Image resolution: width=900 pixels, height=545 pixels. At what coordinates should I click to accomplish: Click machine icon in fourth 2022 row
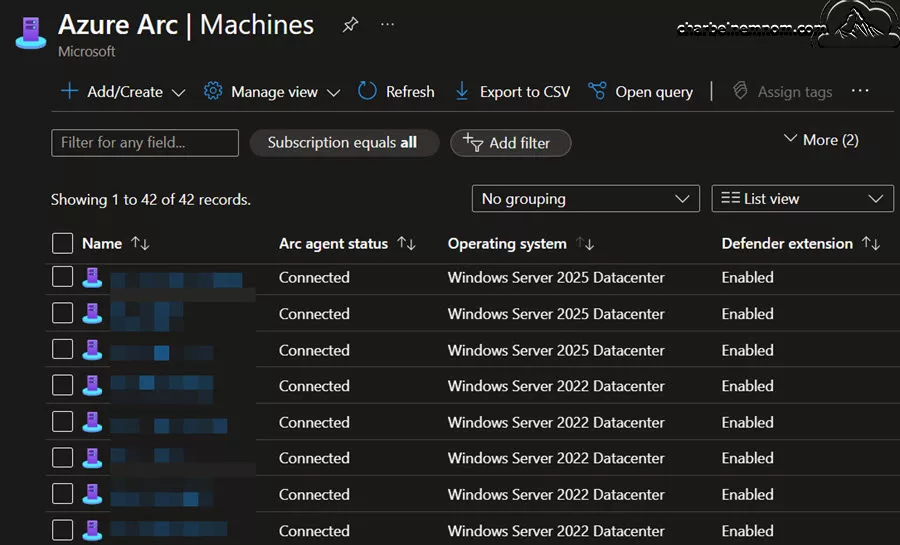click(x=92, y=494)
